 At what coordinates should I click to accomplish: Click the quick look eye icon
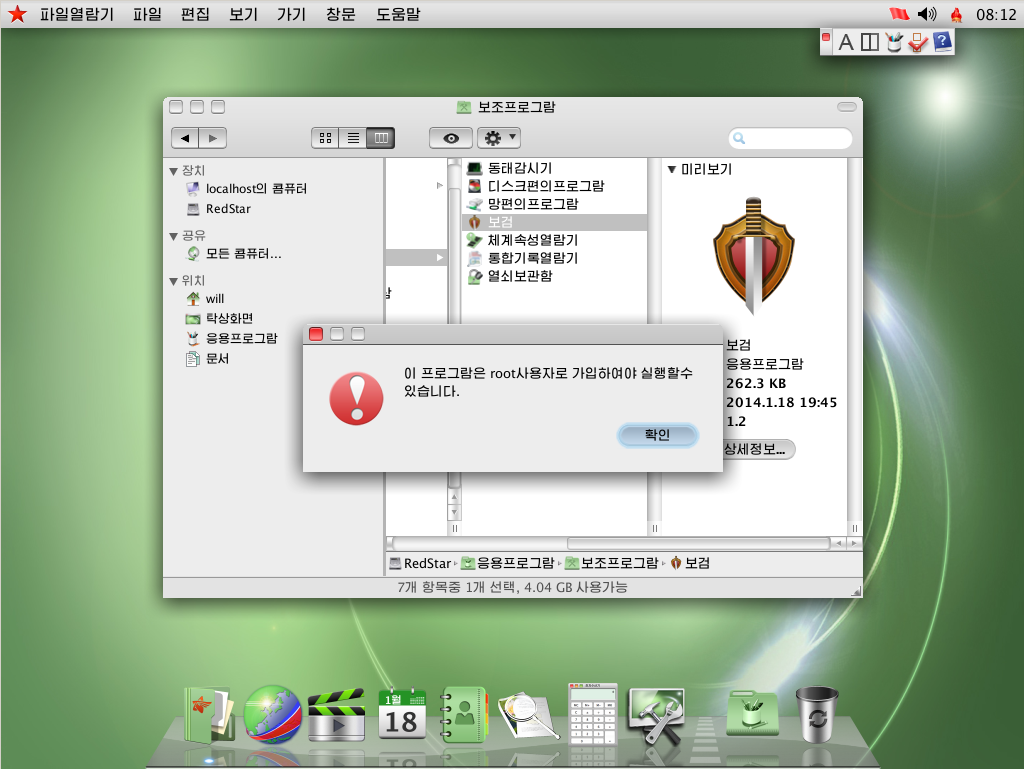pyautogui.click(x=451, y=138)
